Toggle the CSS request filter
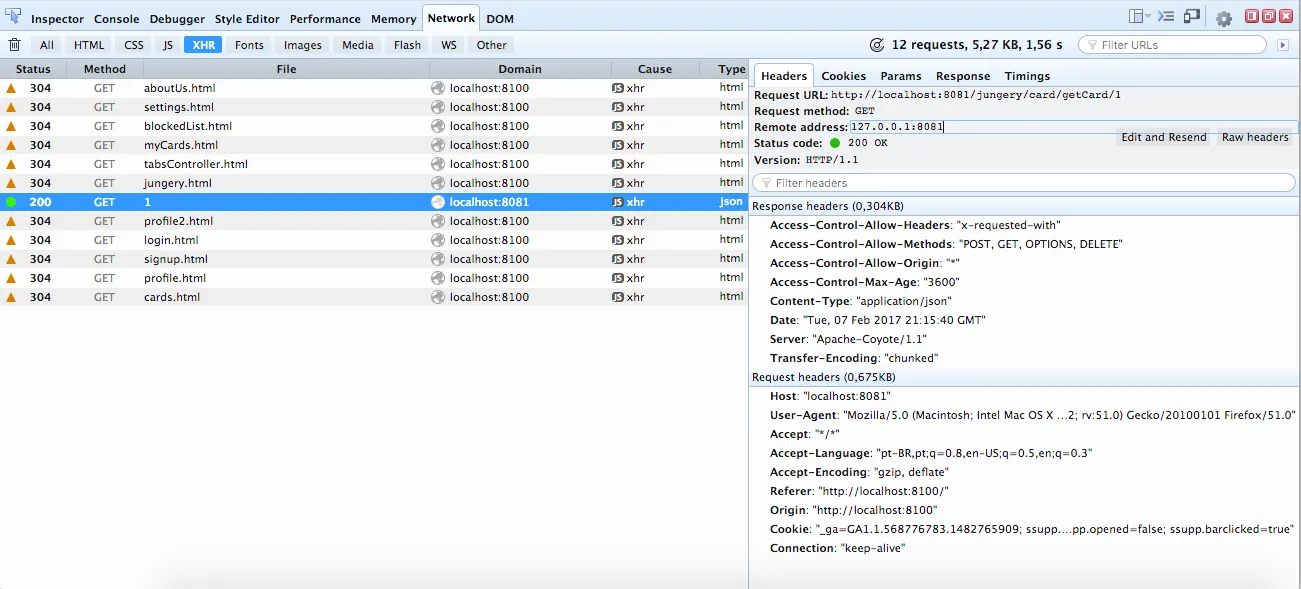 click(134, 45)
